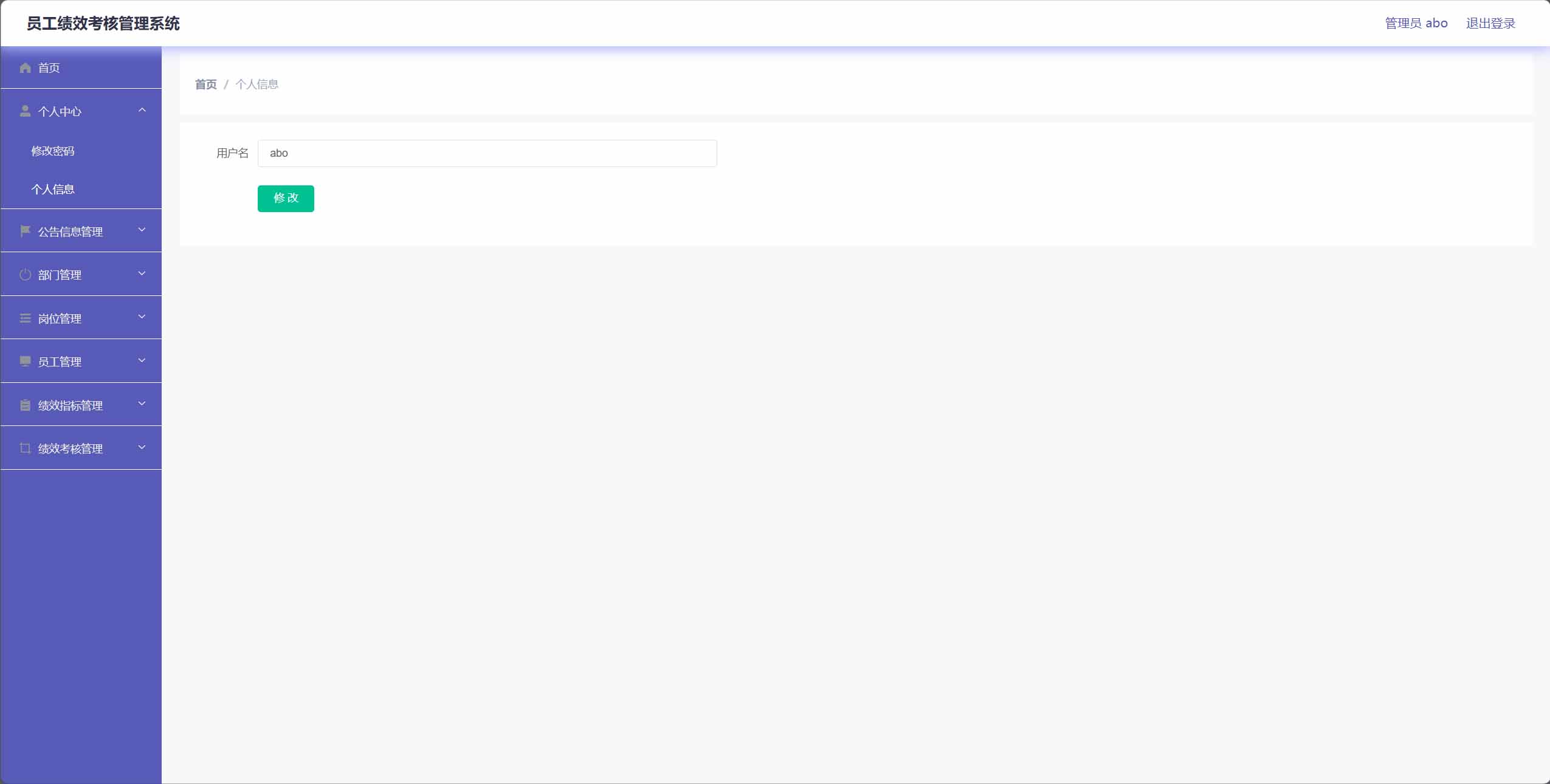Click the monitor icon for 员工管理
The image size is (1550, 784).
[25, 362]
